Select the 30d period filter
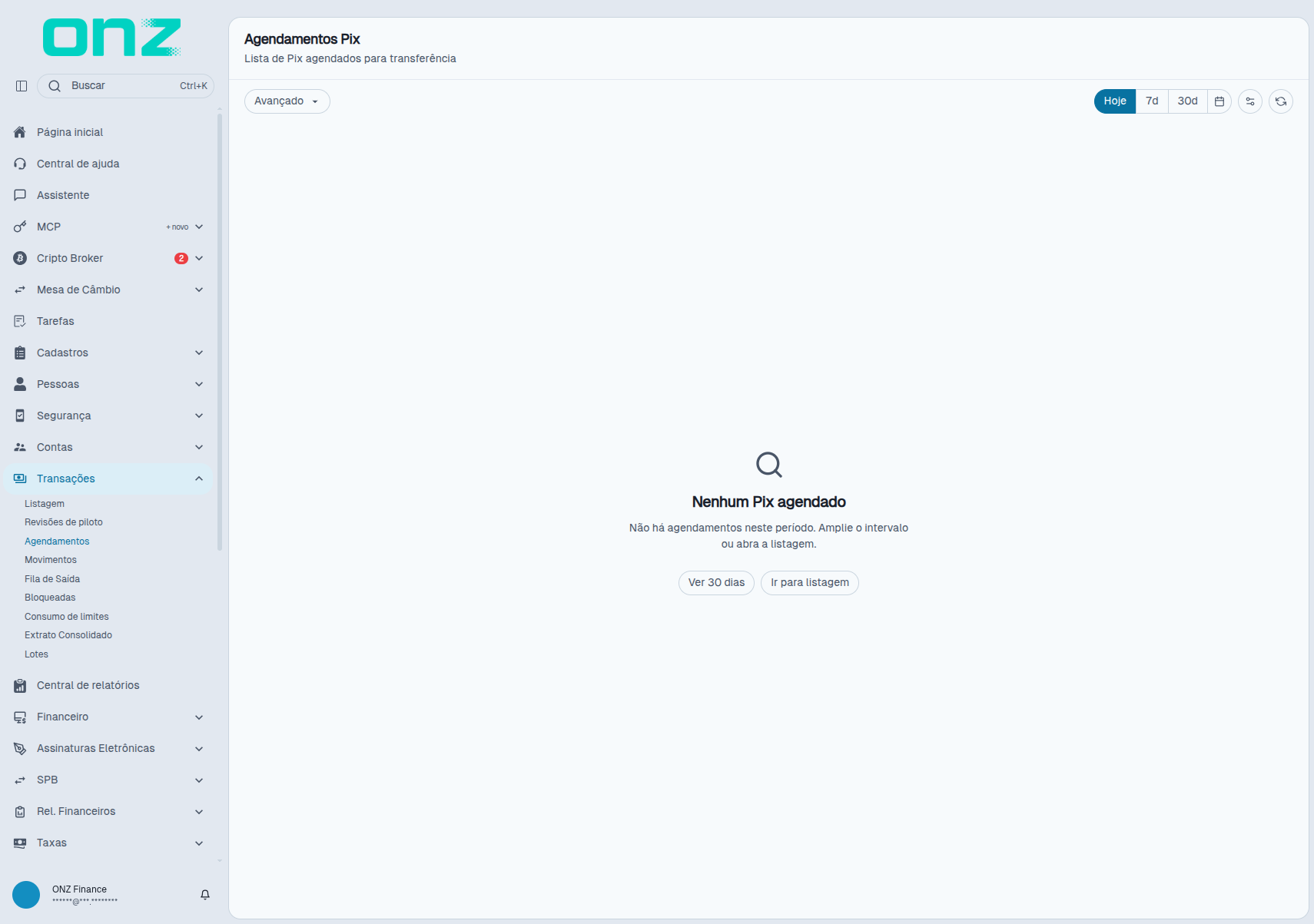1314x924 pixels. (1188, 101)
